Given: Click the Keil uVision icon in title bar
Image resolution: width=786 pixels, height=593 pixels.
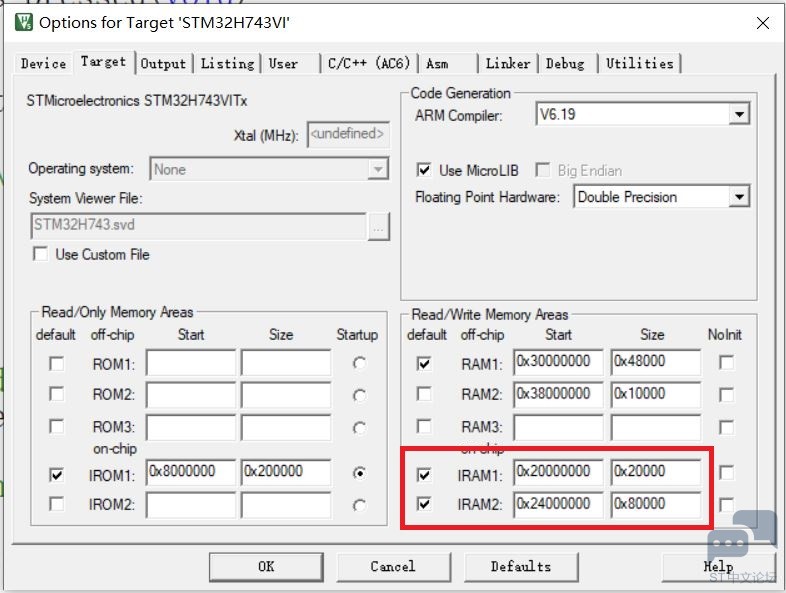Looking at the screenshot, I should 24,23.
